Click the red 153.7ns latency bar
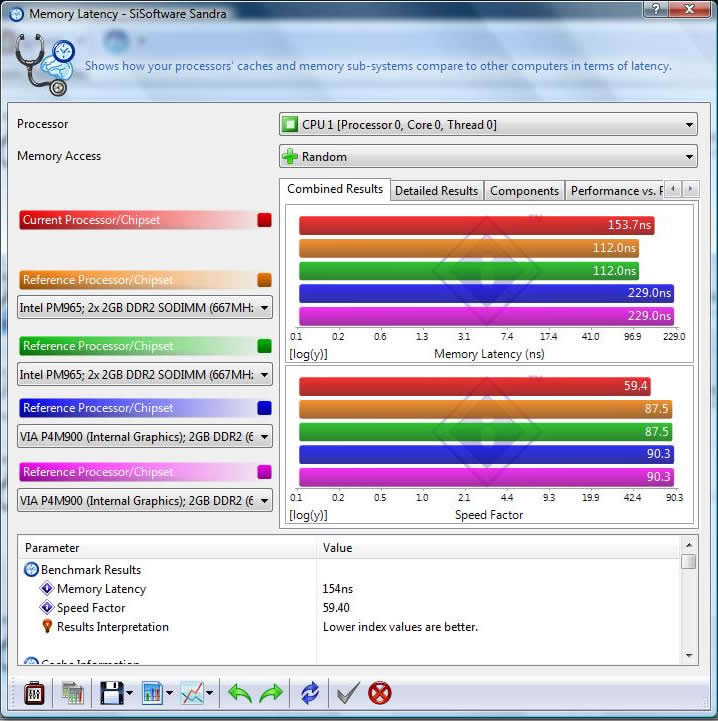This screenshot has height=721, width=718. click(477, 225)
